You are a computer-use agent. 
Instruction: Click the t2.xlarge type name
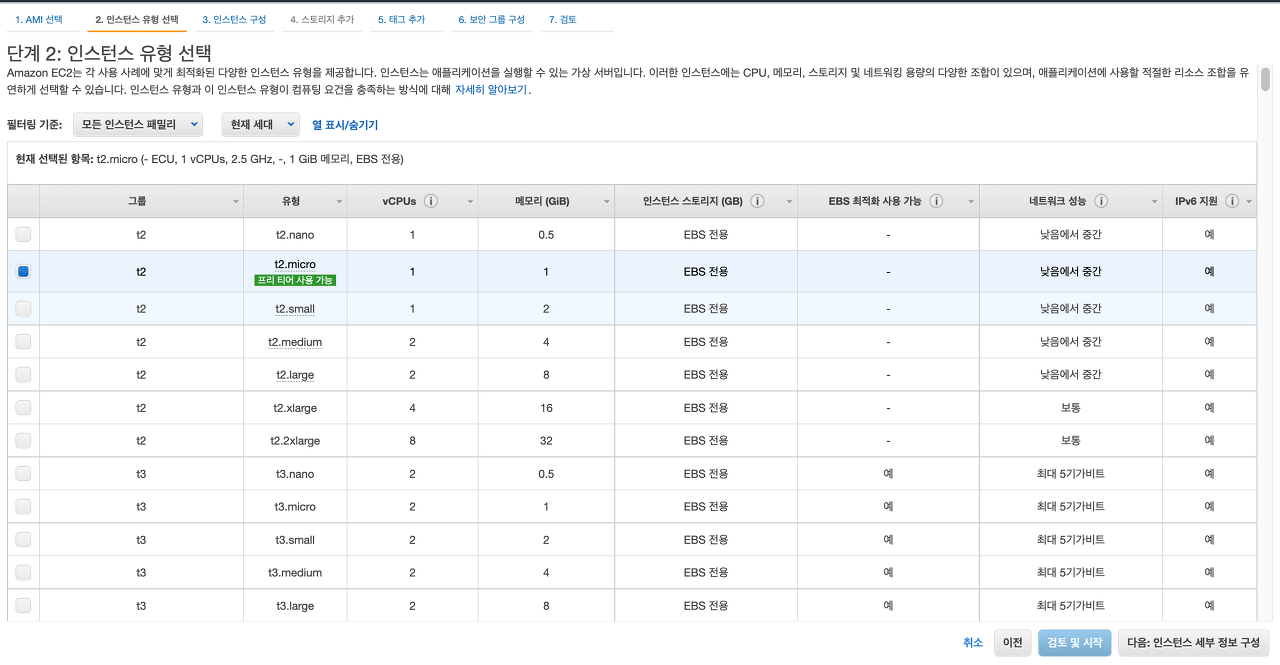(x=295, y=408)
